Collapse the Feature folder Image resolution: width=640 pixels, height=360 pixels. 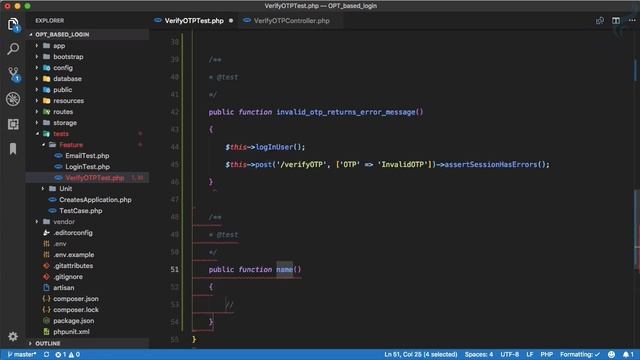point(71,145)
